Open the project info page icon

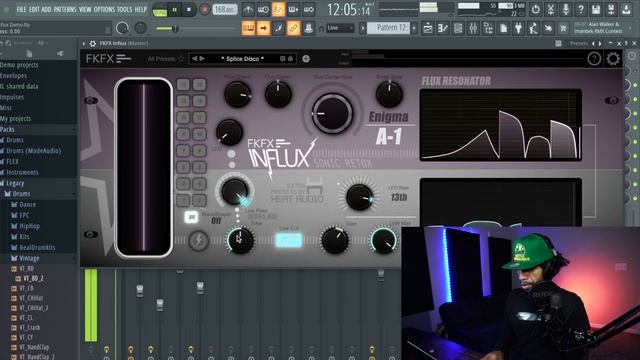[x=503, y=28]
